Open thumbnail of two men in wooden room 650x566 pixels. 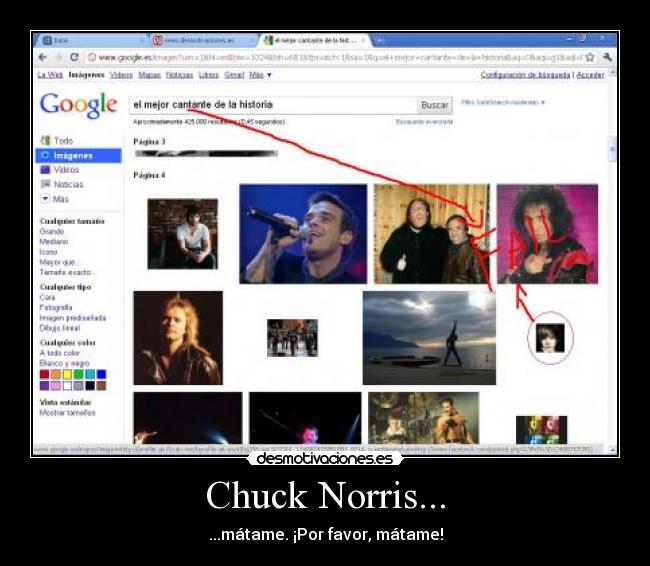(x=432, y=234)
